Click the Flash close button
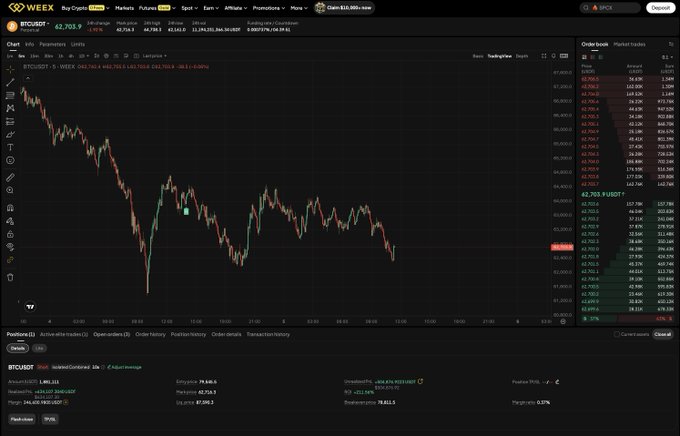Image resolution: width=680 pixels, height=436 pixels. click(22, 419)
